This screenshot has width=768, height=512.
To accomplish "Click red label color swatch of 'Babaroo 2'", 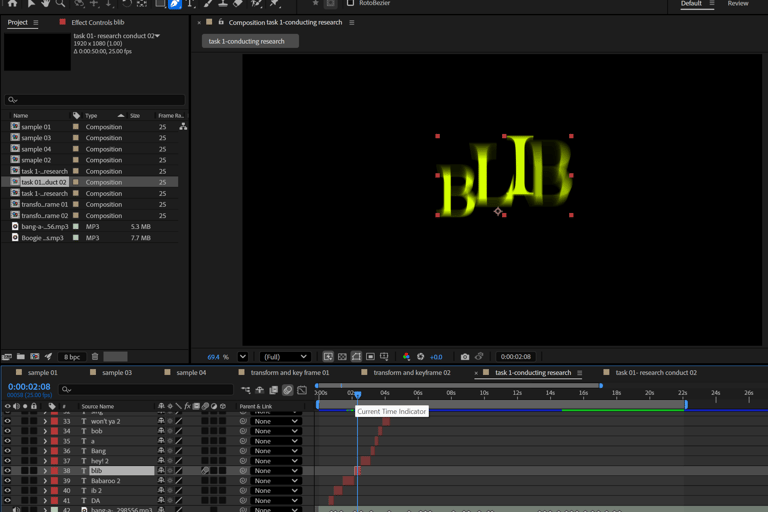I will pos(54,481).
